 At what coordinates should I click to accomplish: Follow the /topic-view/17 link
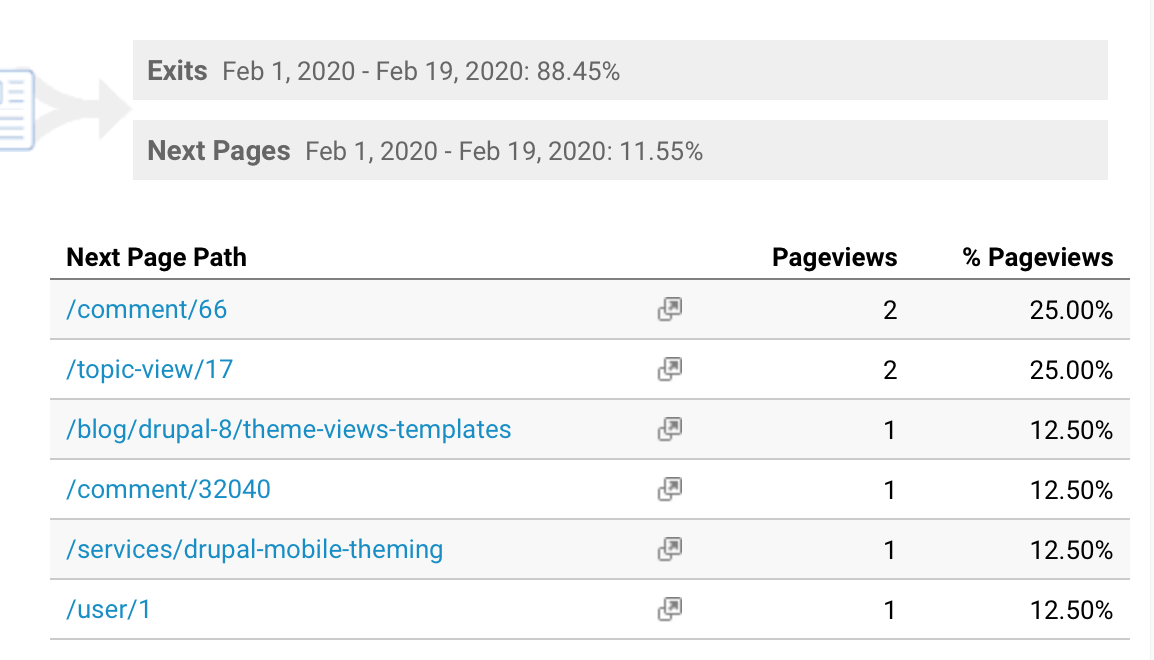149,369
